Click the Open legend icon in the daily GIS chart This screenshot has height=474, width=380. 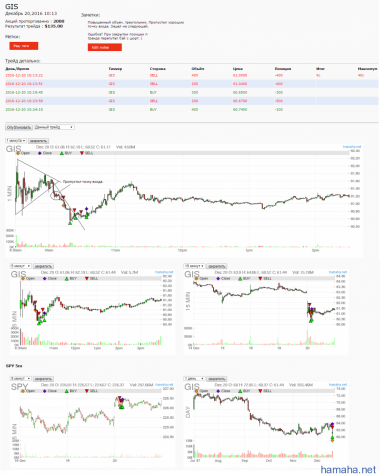[197, 391]
